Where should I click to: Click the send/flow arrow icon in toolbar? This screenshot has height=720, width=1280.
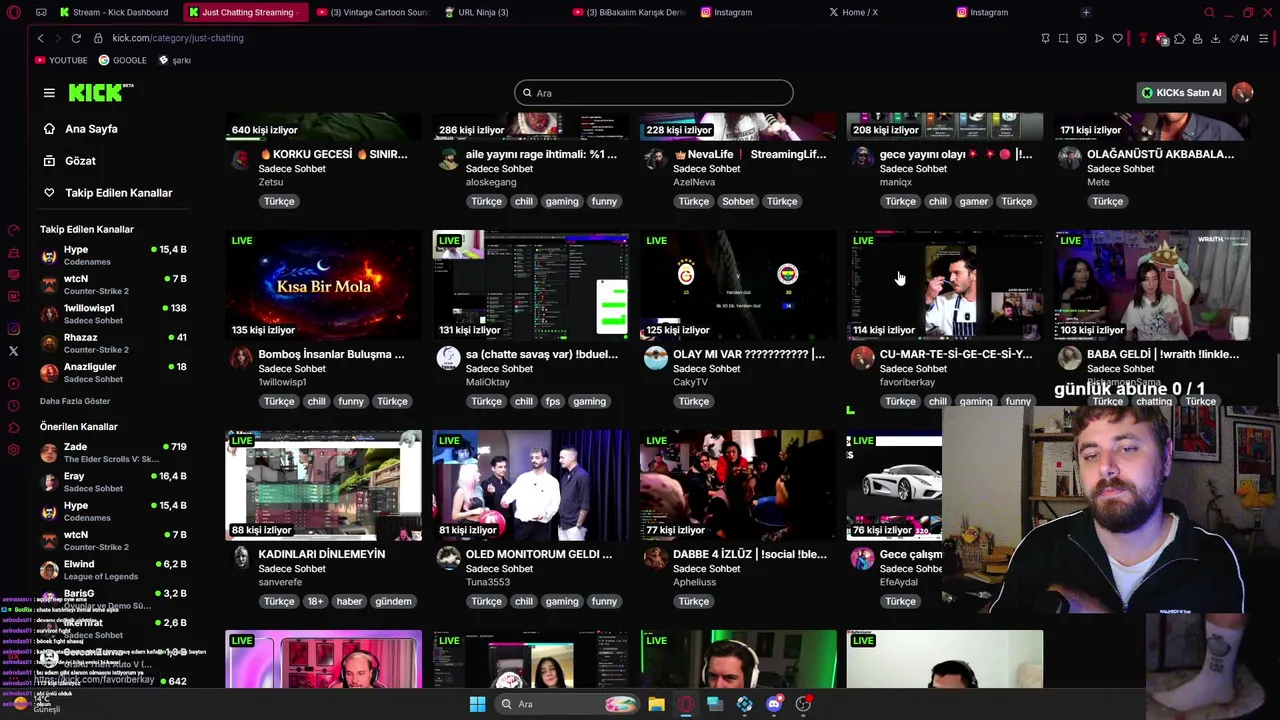pyautogui.click(x=1099, y=38)
